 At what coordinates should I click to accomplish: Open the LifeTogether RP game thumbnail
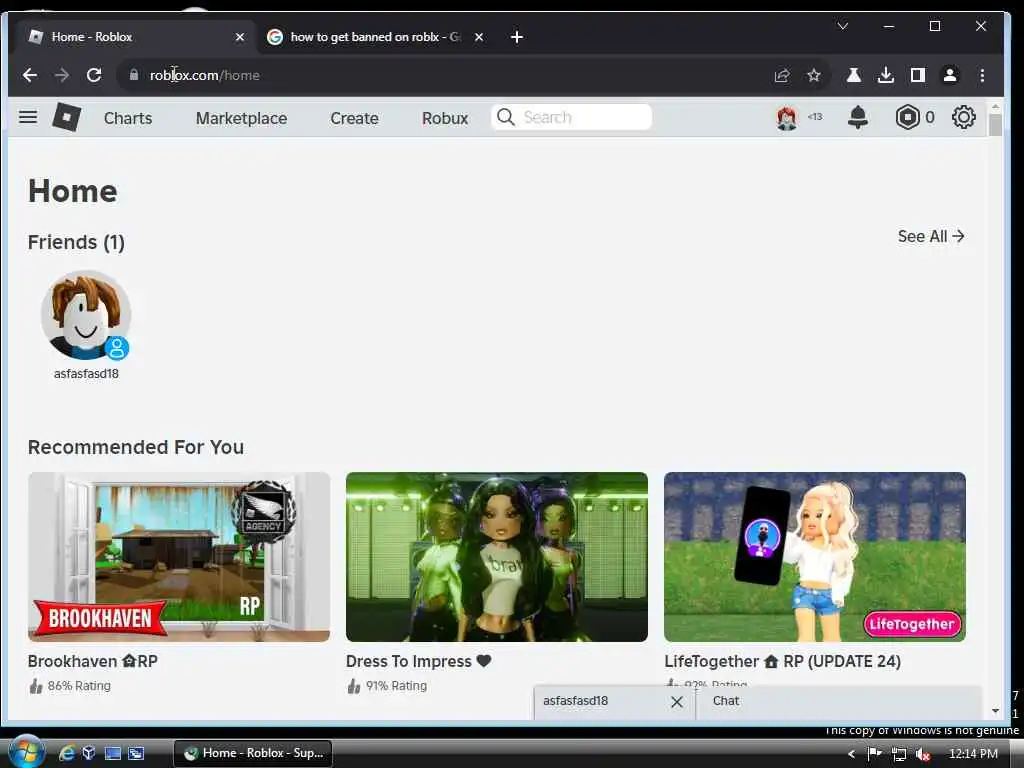815,557
